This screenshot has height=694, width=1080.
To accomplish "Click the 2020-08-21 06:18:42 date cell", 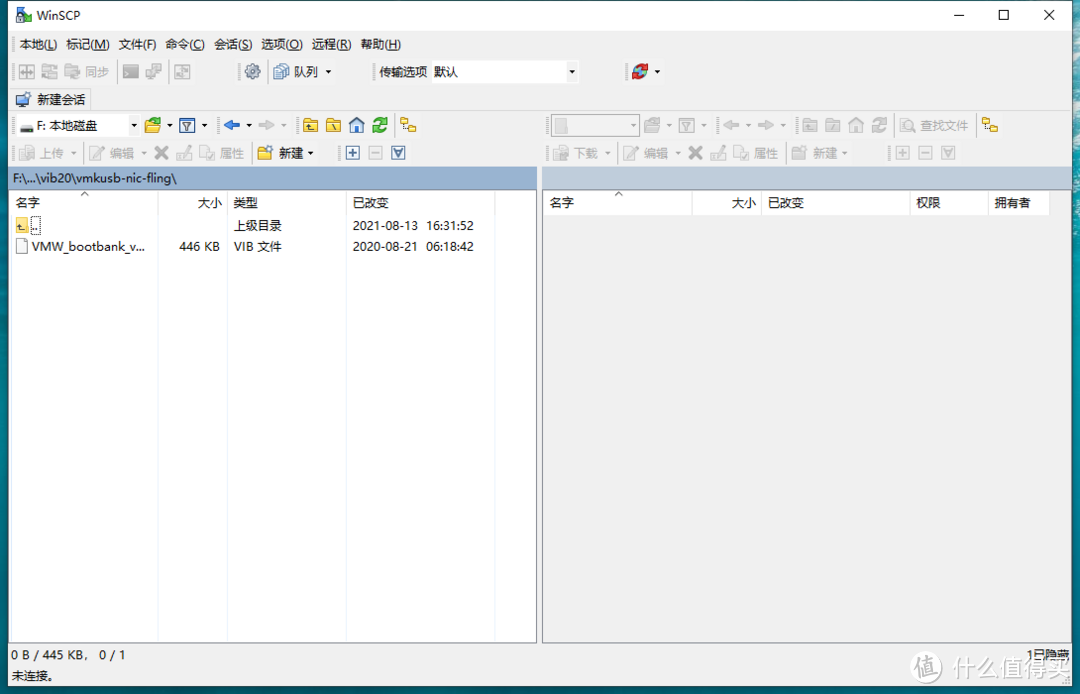I will click(x=413, y=246).
